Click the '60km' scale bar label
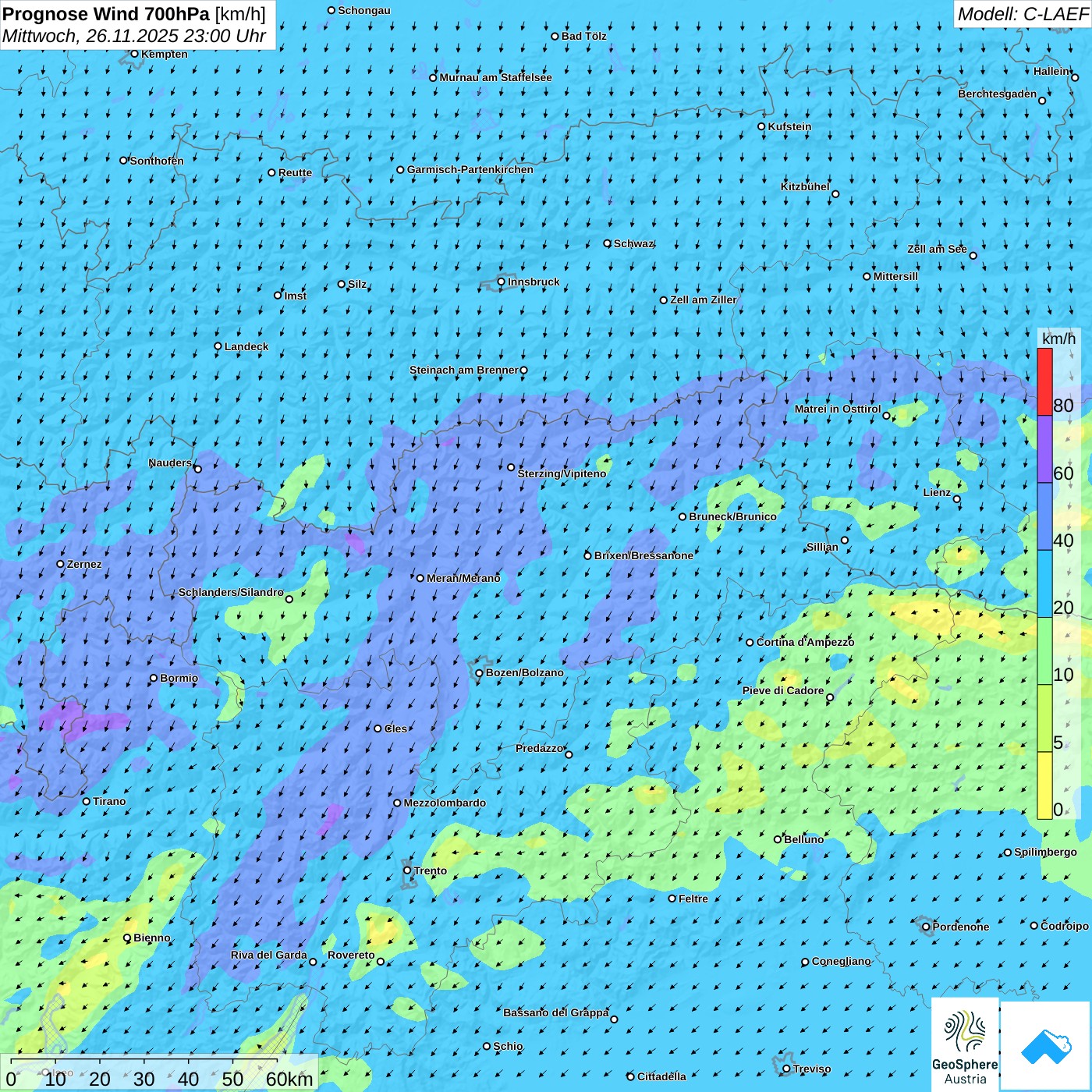 click(x=289, y=1079)
